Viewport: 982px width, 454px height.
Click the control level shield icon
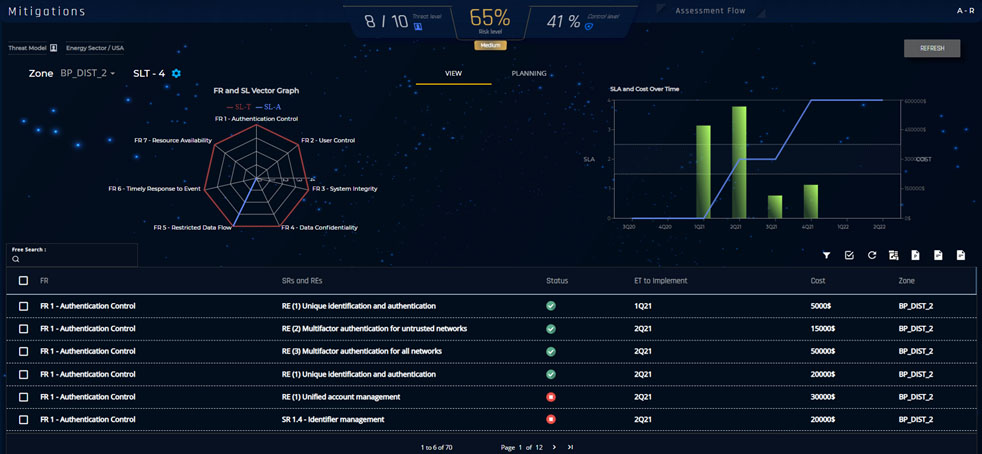tap(588, 26)
